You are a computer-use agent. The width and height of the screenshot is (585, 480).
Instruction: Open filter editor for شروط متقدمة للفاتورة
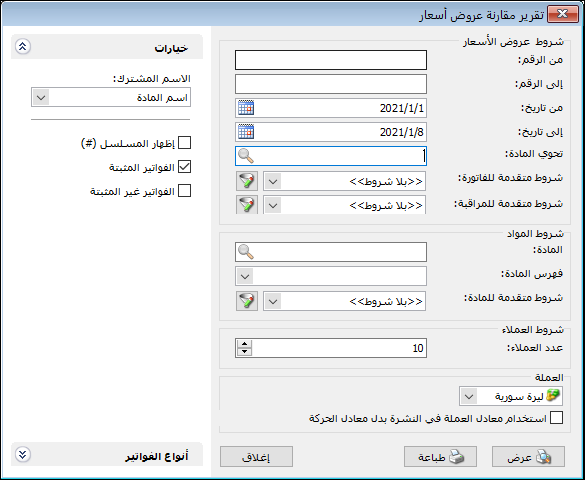pyautogui.click(x=247, y=181)
